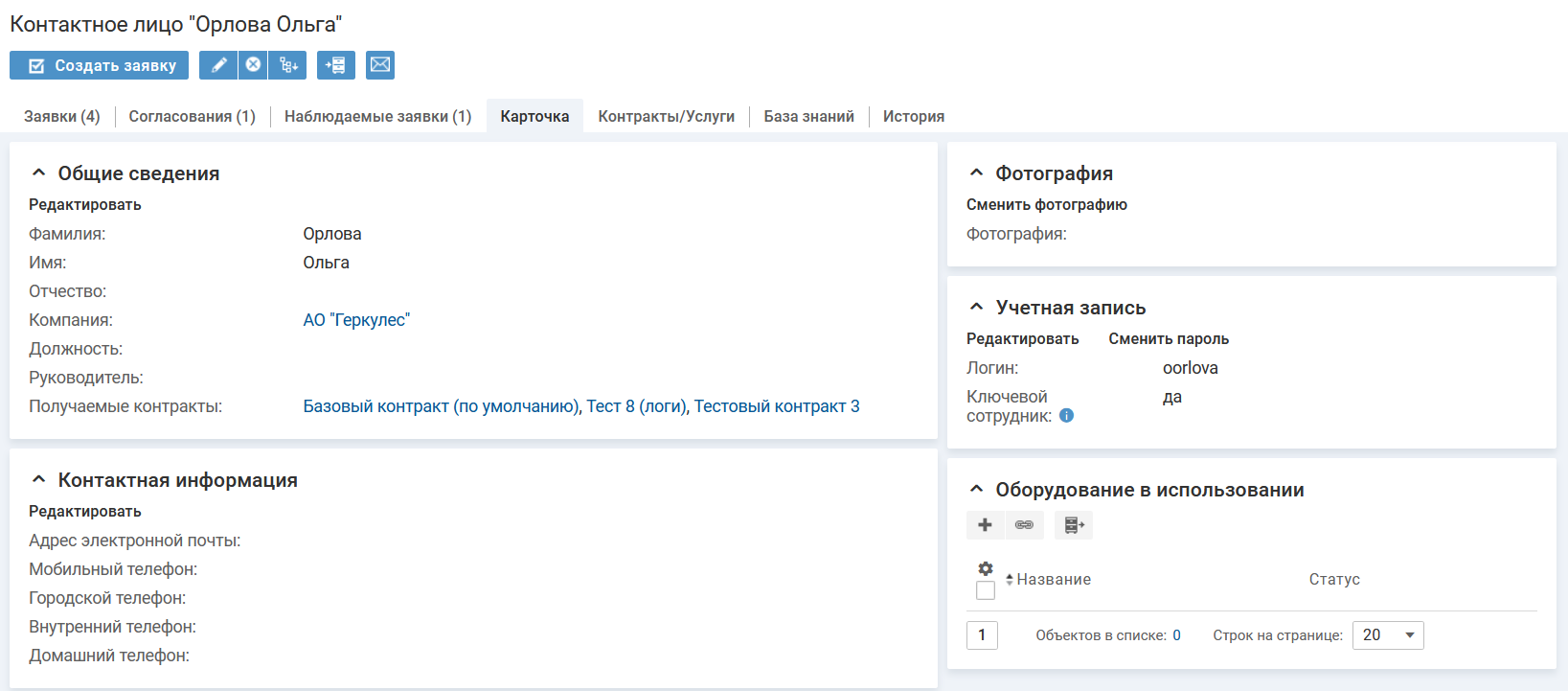Click the Статус column header
The image size is (1568, 691).
click(1334, 580)
